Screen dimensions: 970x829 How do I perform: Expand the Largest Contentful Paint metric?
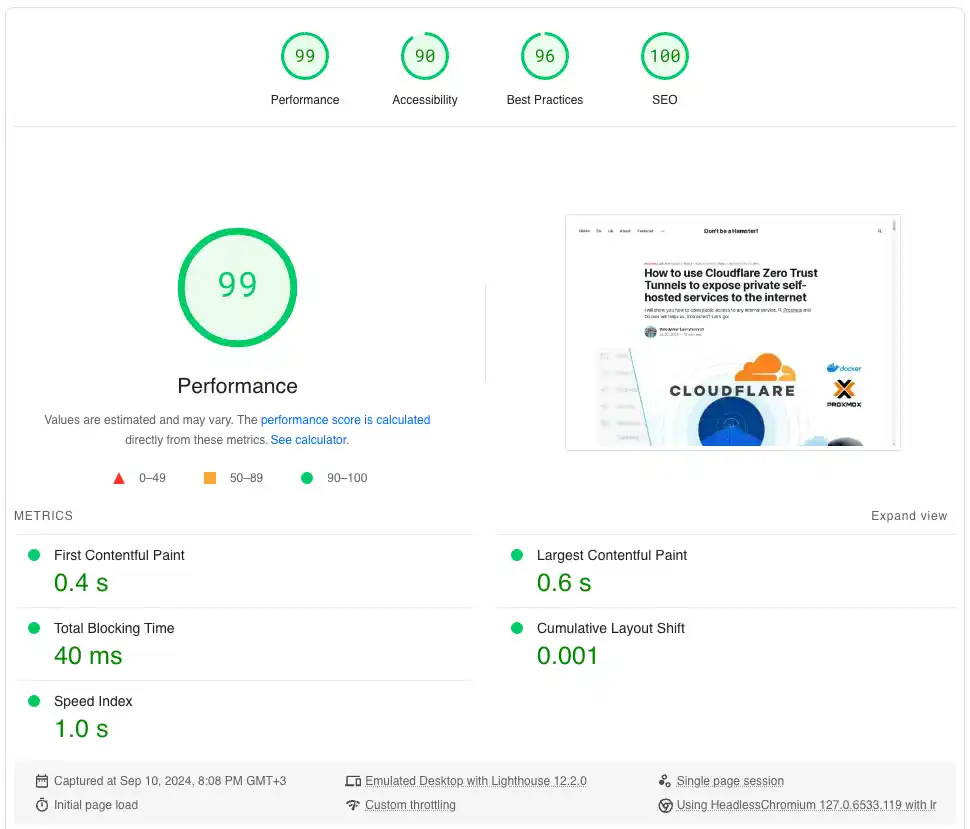click(x=611, y=555)
